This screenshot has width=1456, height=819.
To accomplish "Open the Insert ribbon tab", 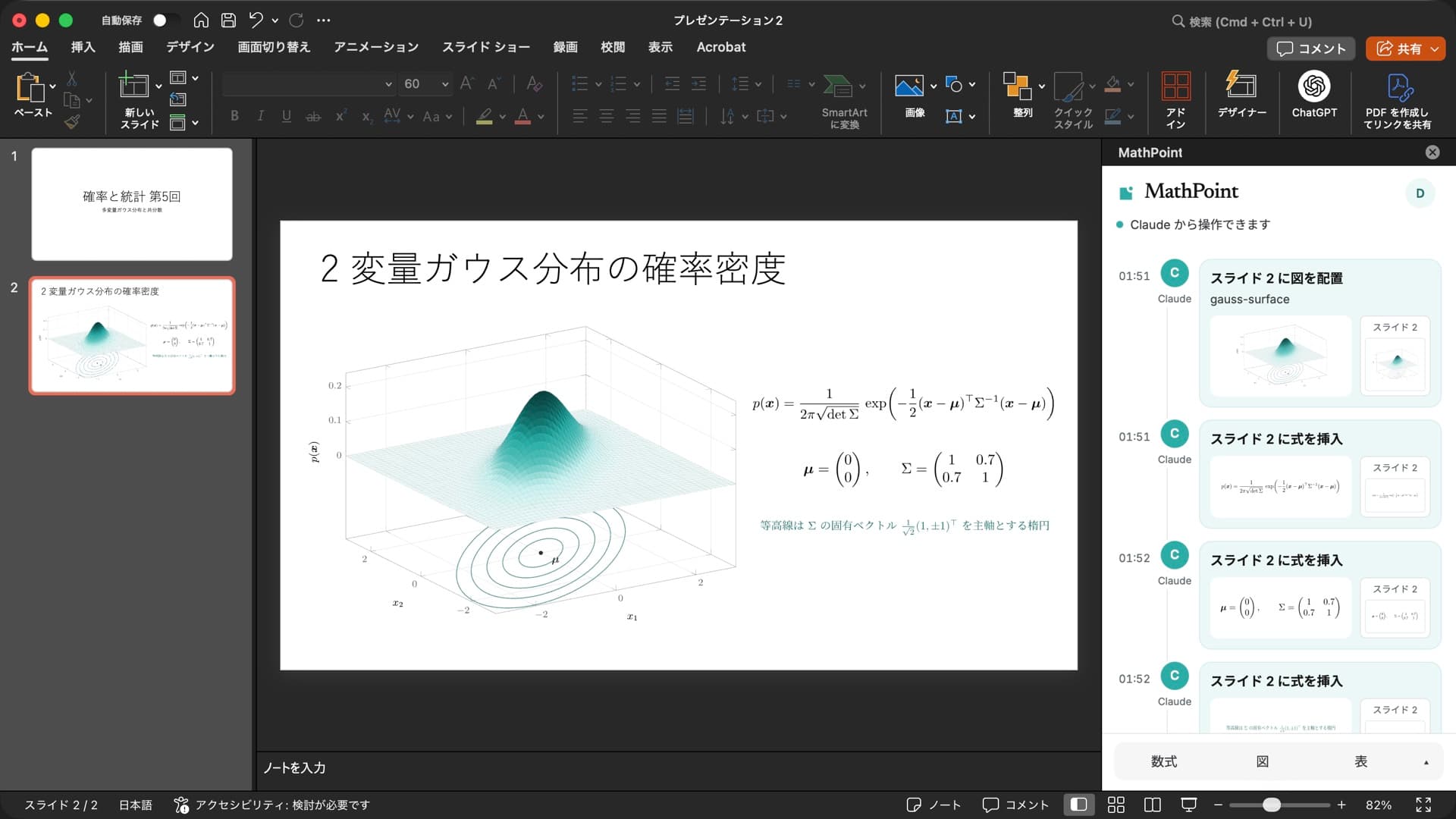I will tap(83, 47).
